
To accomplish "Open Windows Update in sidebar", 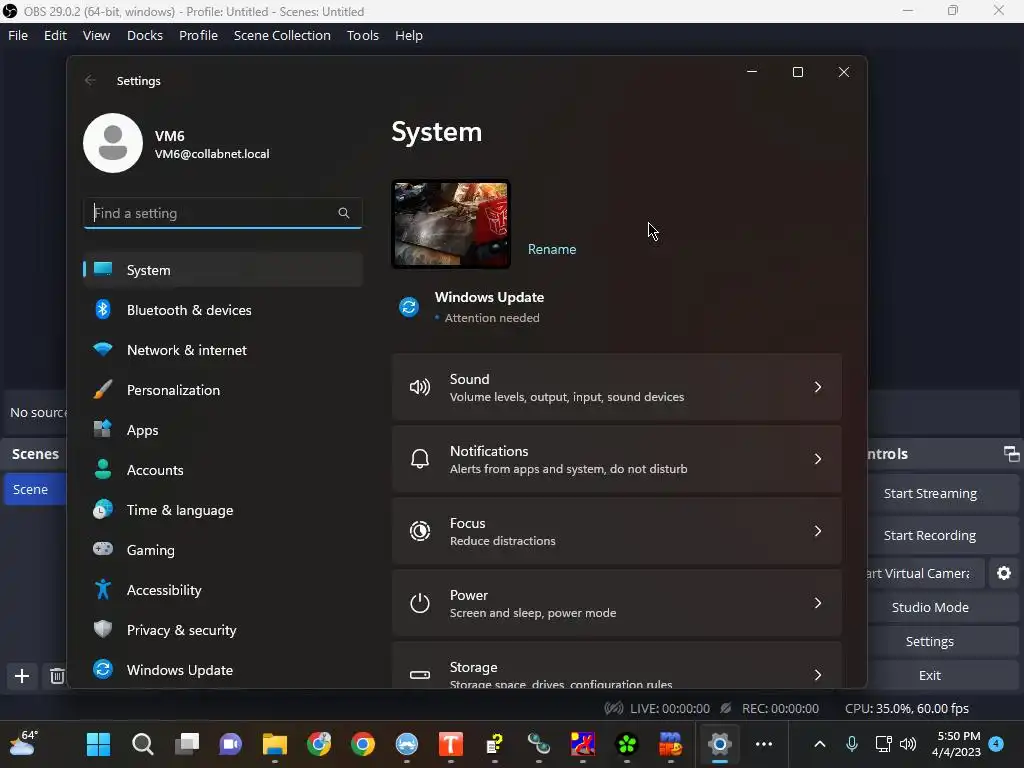I will coord(223,669).
